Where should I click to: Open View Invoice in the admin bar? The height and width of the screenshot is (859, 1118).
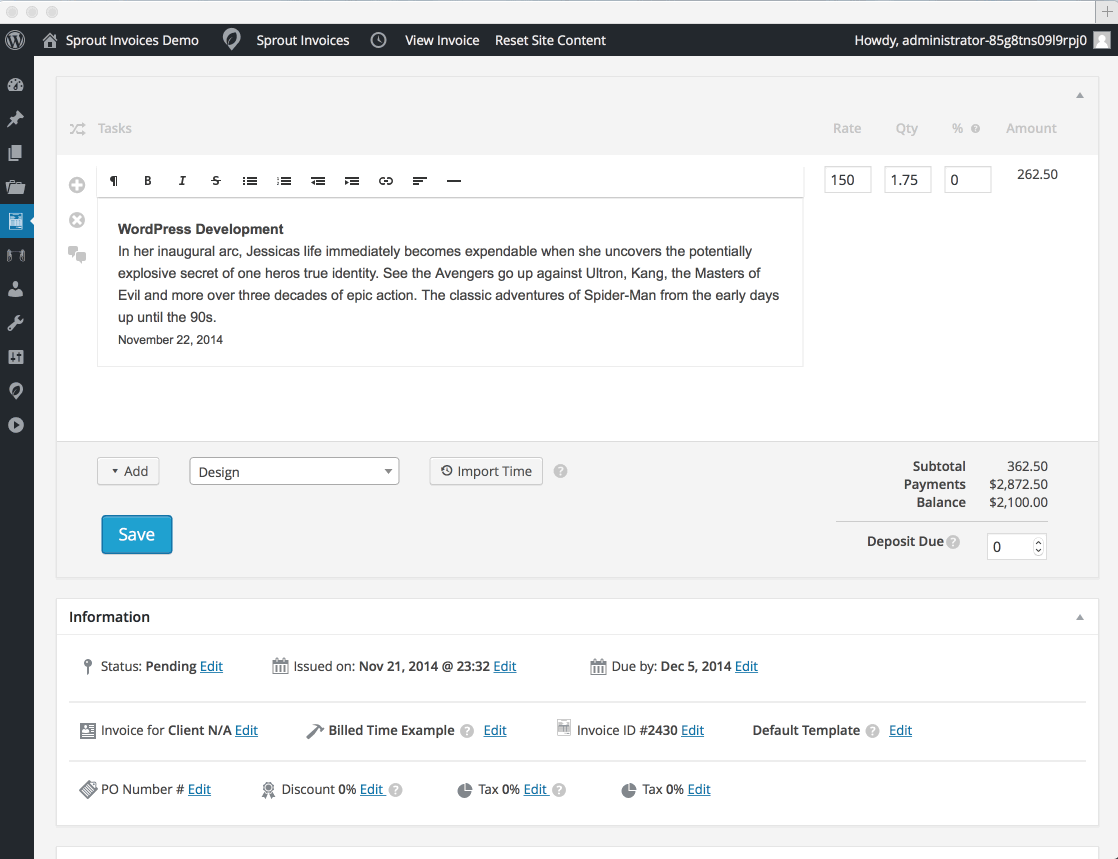pos(442,40)
